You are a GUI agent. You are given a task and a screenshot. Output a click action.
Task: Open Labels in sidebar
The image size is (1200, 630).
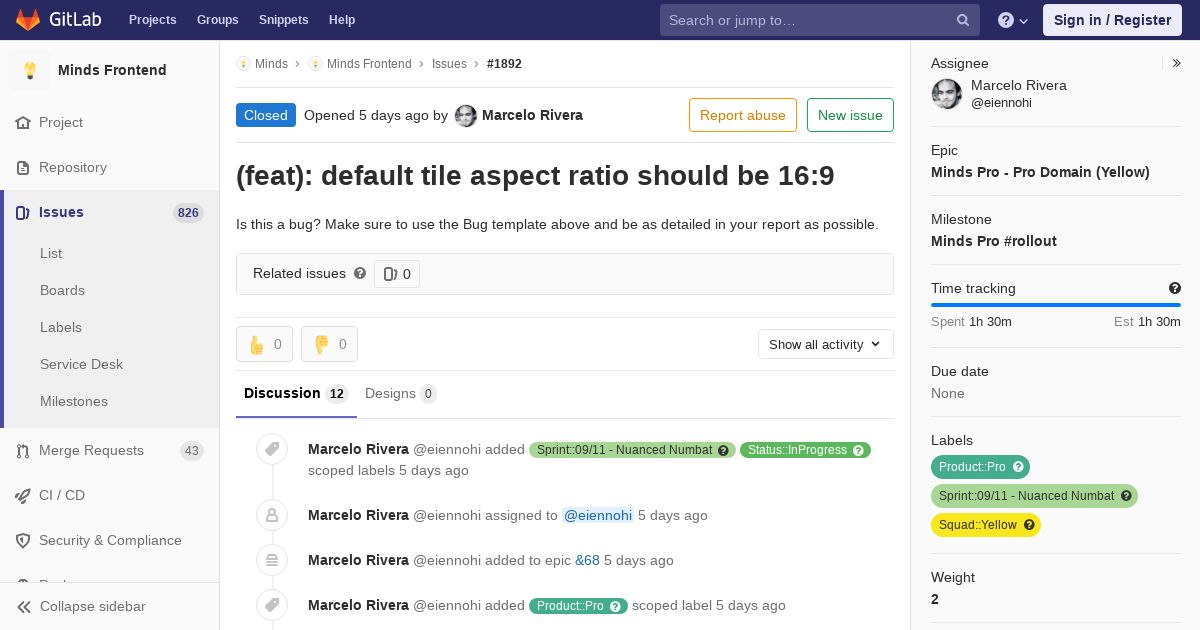tap(61, 327)
